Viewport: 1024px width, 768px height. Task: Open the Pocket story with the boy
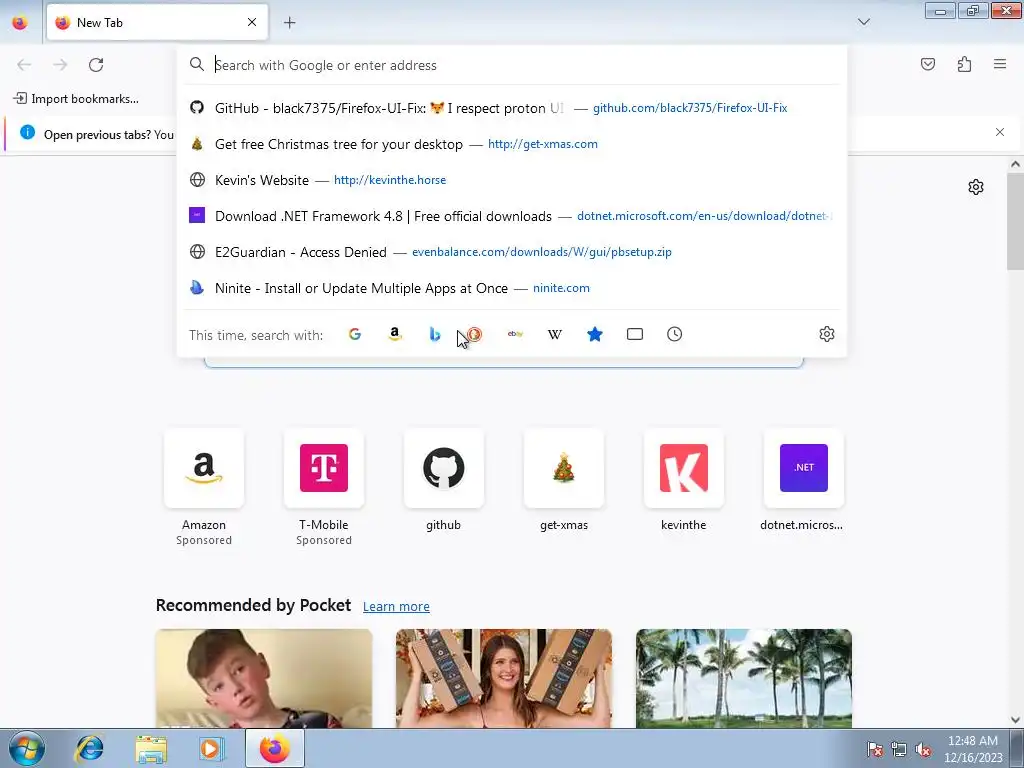click(264, 679)
